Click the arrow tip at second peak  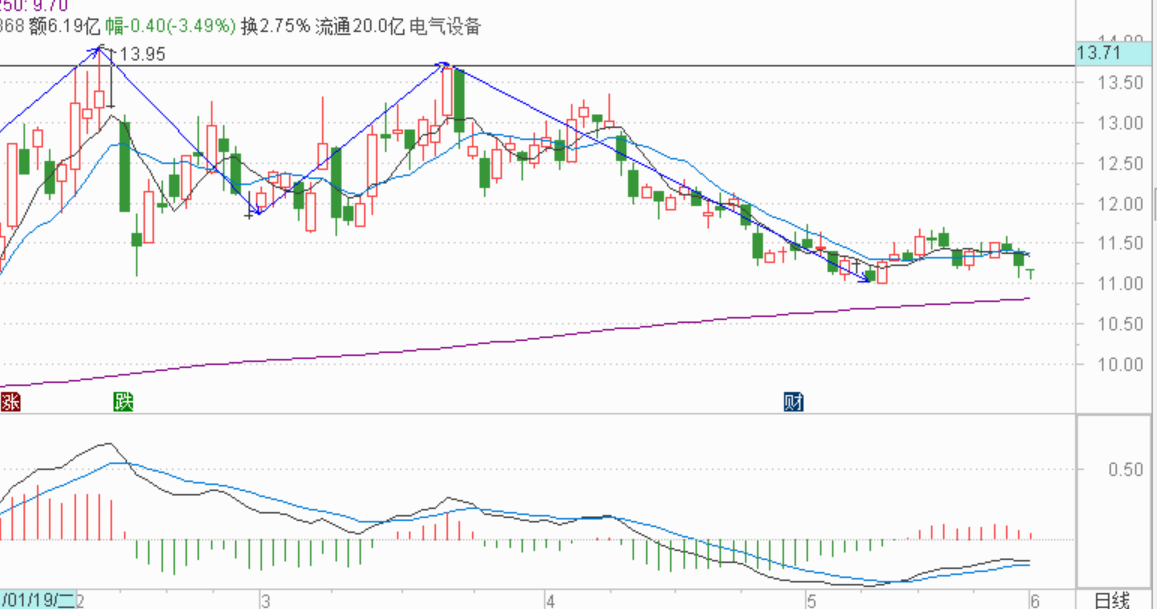pos(445,66)
